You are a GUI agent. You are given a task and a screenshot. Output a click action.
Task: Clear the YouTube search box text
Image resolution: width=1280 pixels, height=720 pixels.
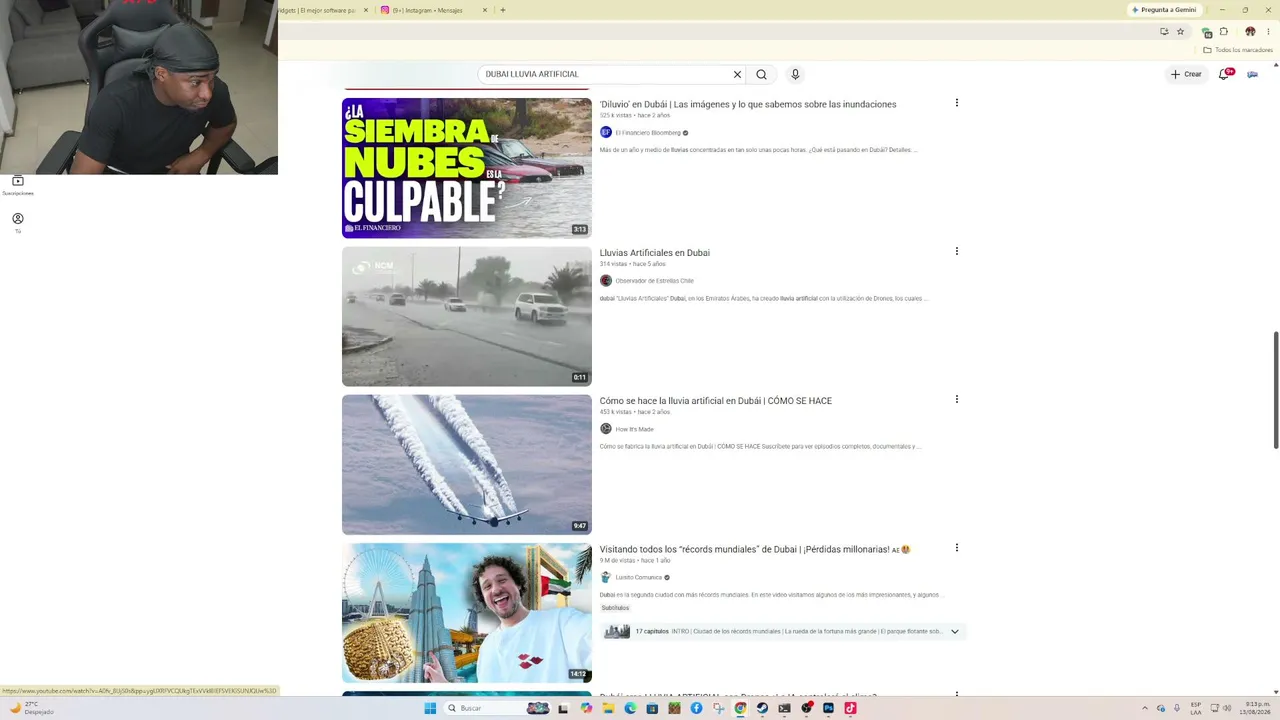click(x=737, y=74)
